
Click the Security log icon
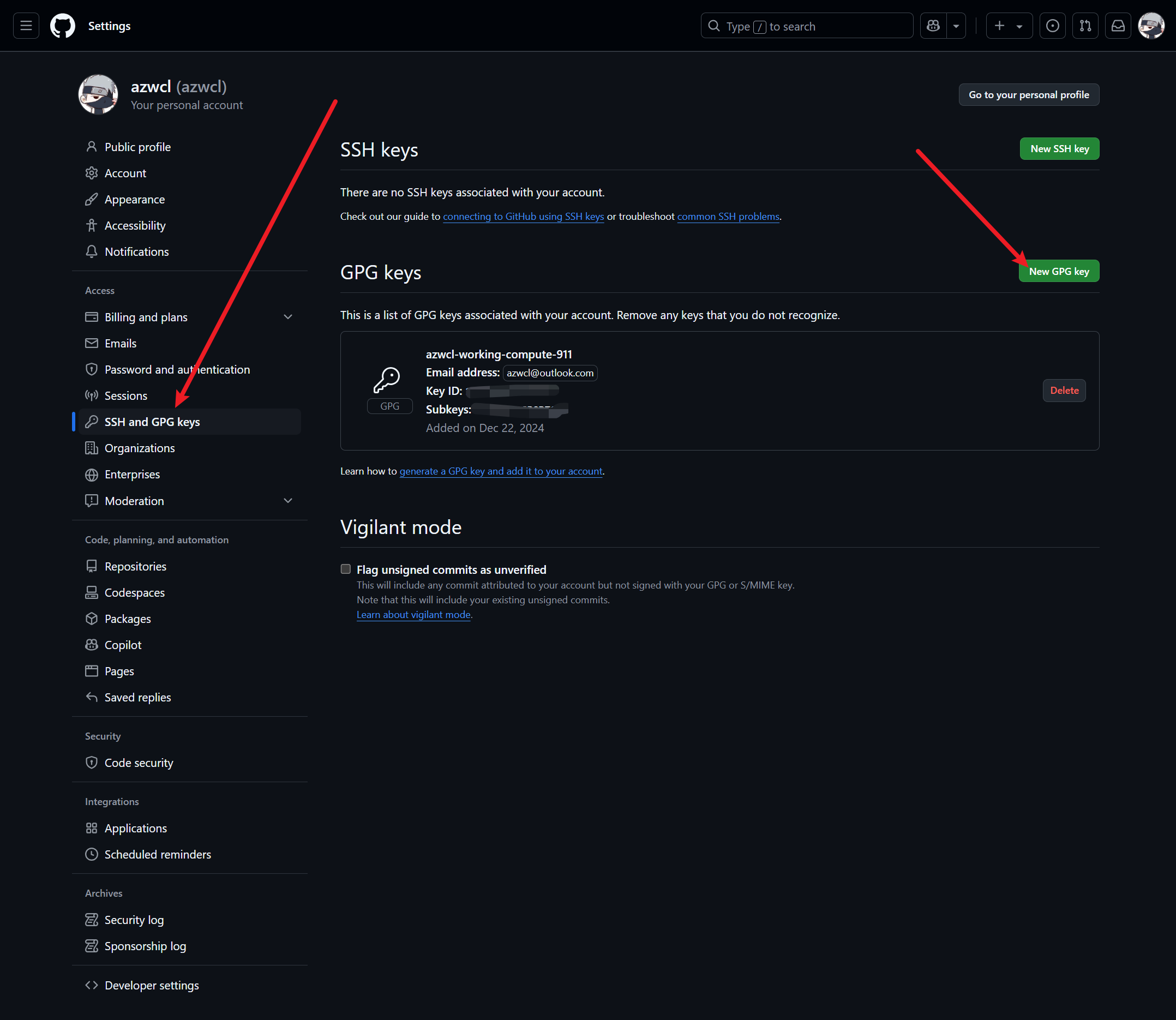point(92,920)
